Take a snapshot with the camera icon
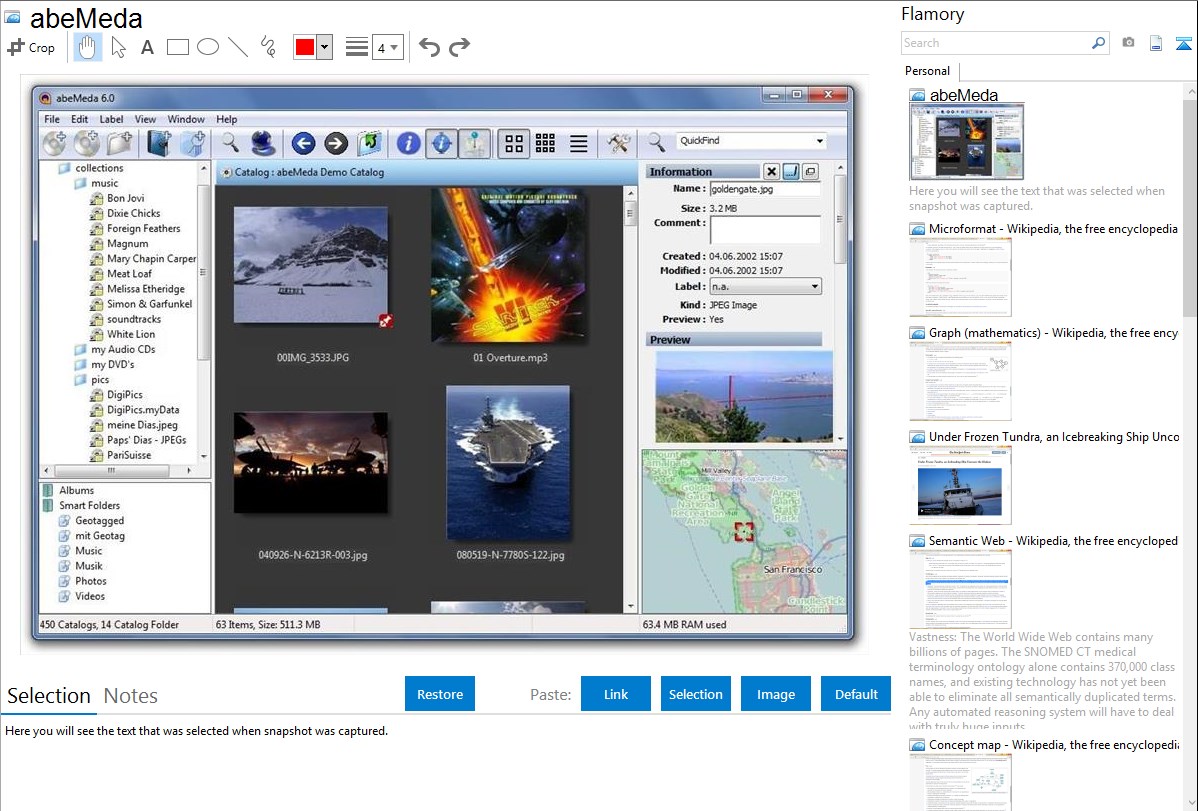 coord(1128,43)
